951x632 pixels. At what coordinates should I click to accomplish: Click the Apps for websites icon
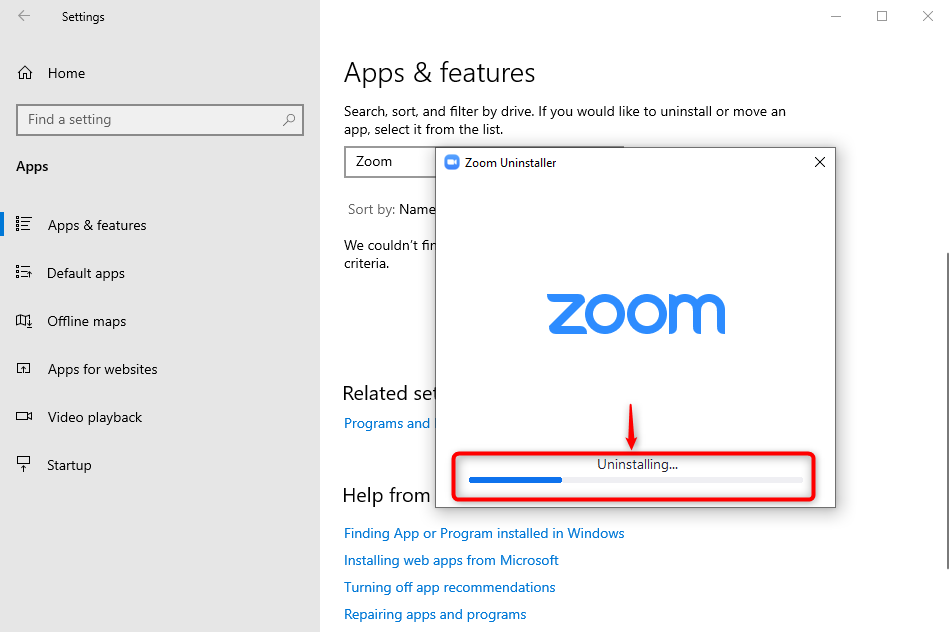pos(24,369)
